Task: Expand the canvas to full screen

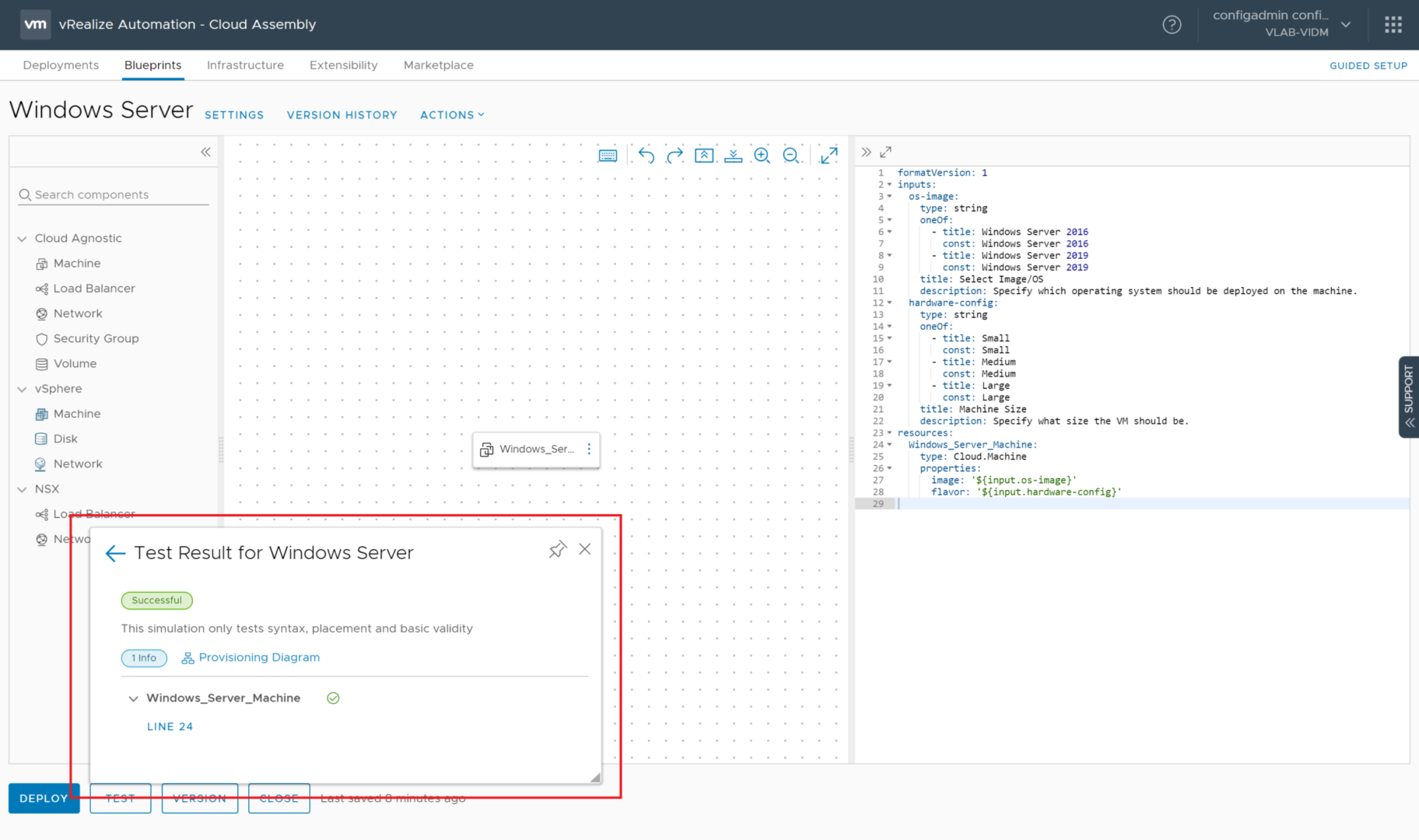Action: click(829, 155)
